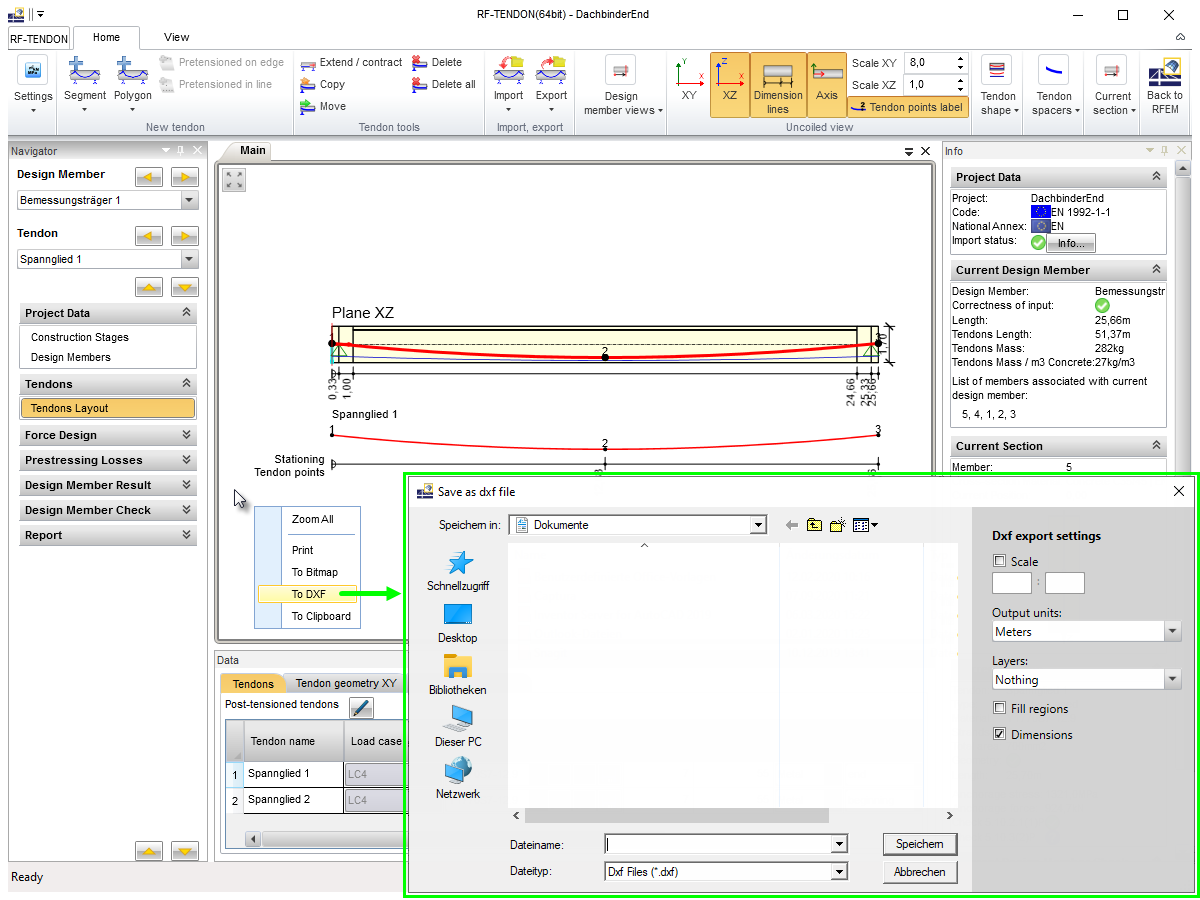This screenshot has height=900, width=1200.
Task: Toggle the Dimension lines display
Action: point(778,84)
